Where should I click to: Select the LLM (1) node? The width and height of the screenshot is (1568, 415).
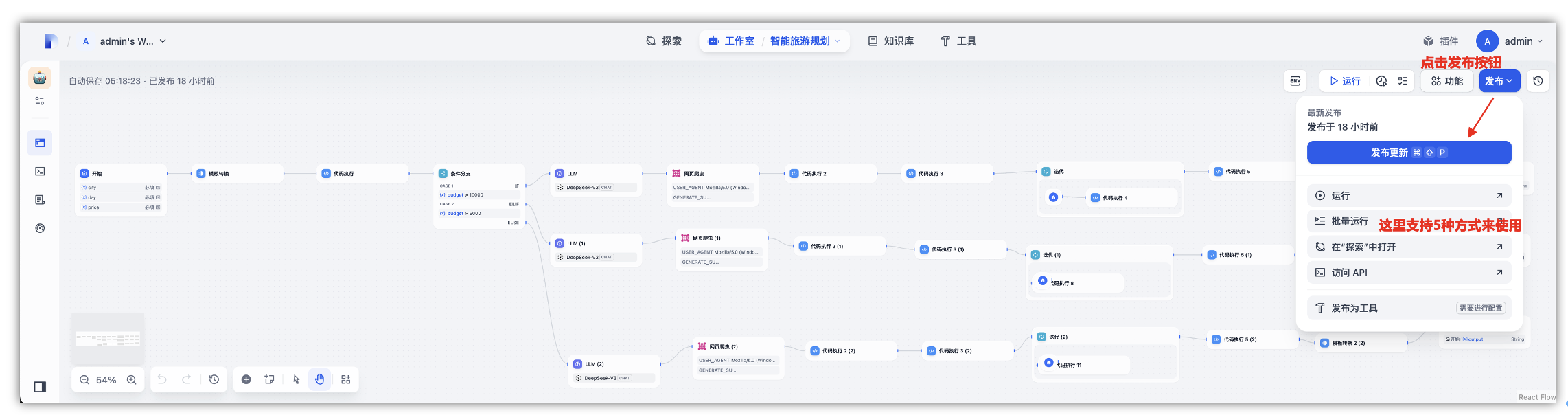(596, 250)
